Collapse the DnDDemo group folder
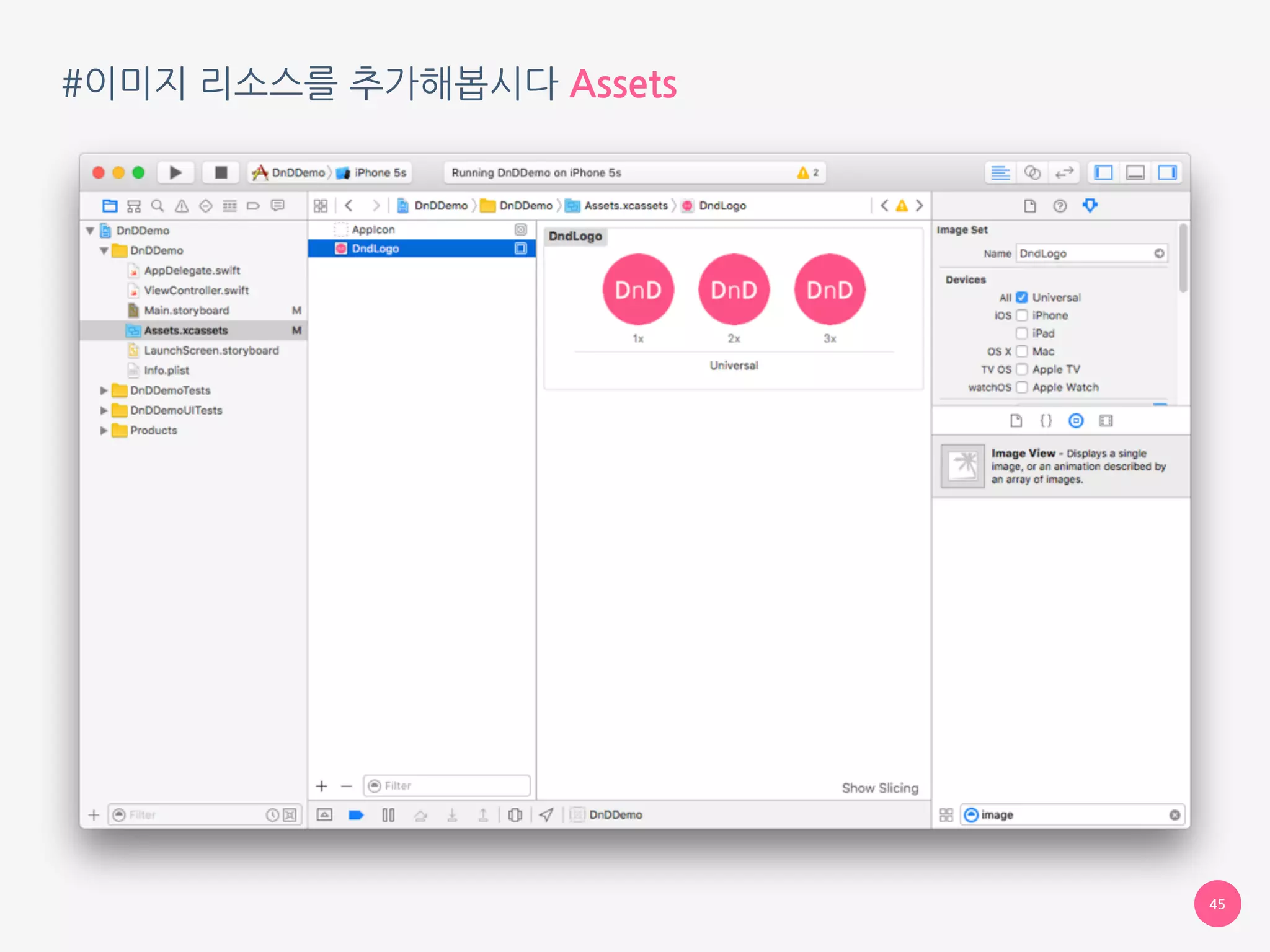 pyautogui.click(x=104, y=250)
